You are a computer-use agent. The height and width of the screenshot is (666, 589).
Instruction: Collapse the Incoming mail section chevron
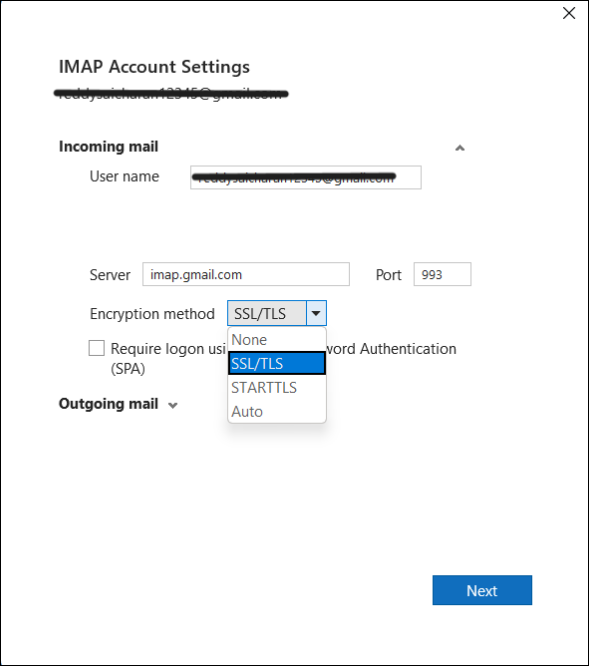[x=459, y=148]
